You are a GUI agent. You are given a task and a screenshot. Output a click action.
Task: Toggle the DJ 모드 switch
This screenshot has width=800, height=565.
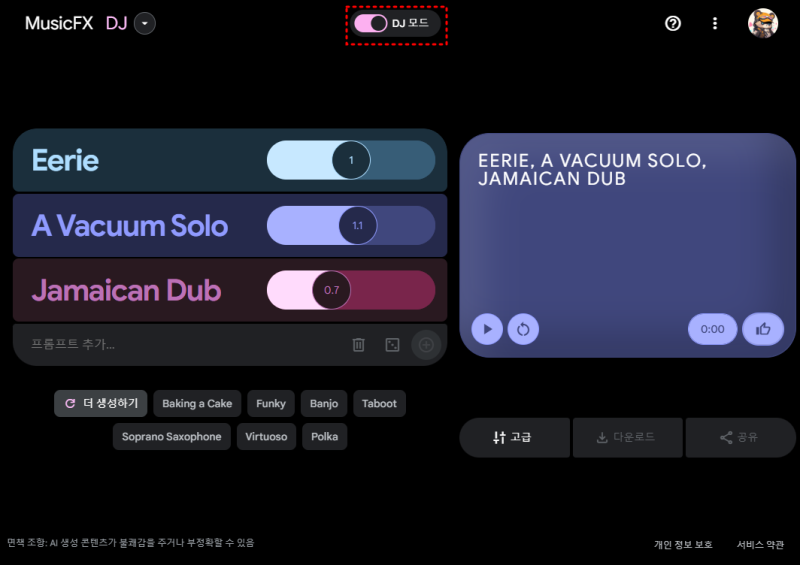pyautogui.click(x=371, y=23)
